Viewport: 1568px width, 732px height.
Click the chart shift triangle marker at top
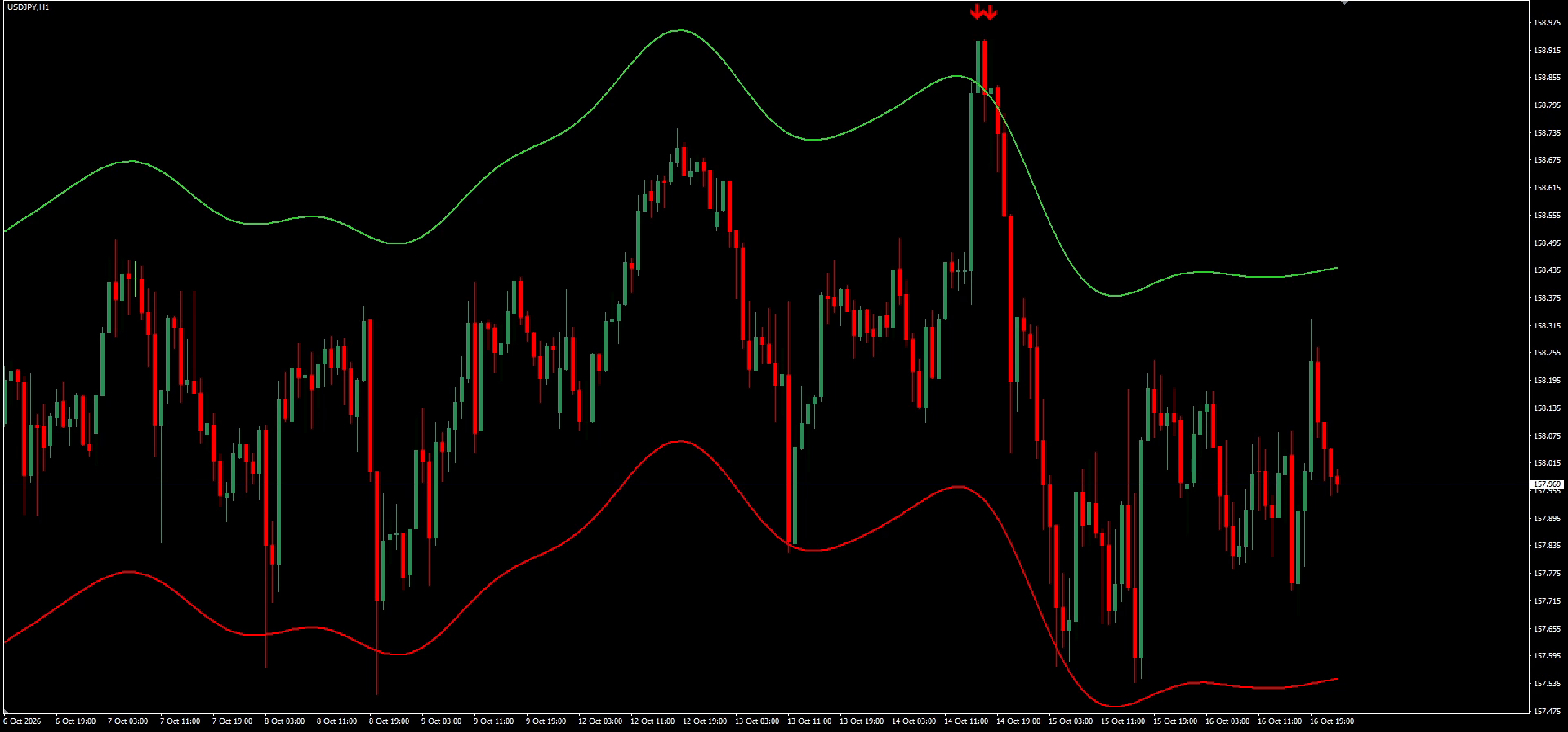pos(1345,3)
